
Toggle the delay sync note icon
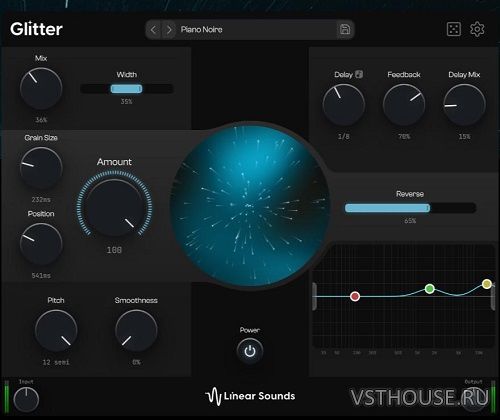(x=359, y=74)
